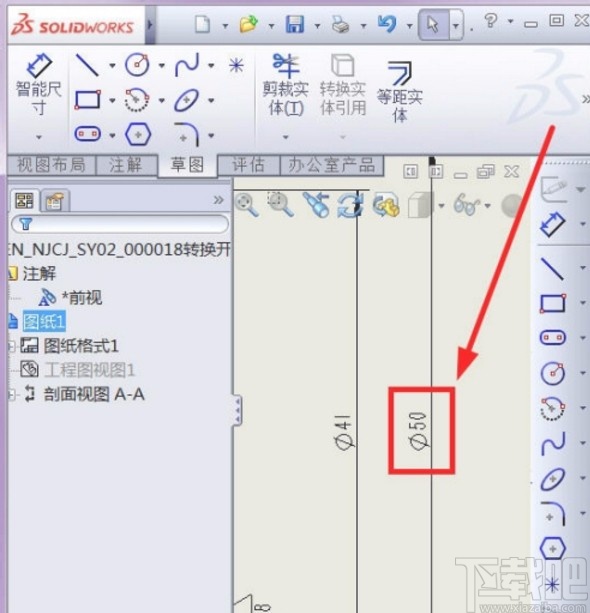Click the Hide/Show Items glasses icon

[x=466, y=205]
